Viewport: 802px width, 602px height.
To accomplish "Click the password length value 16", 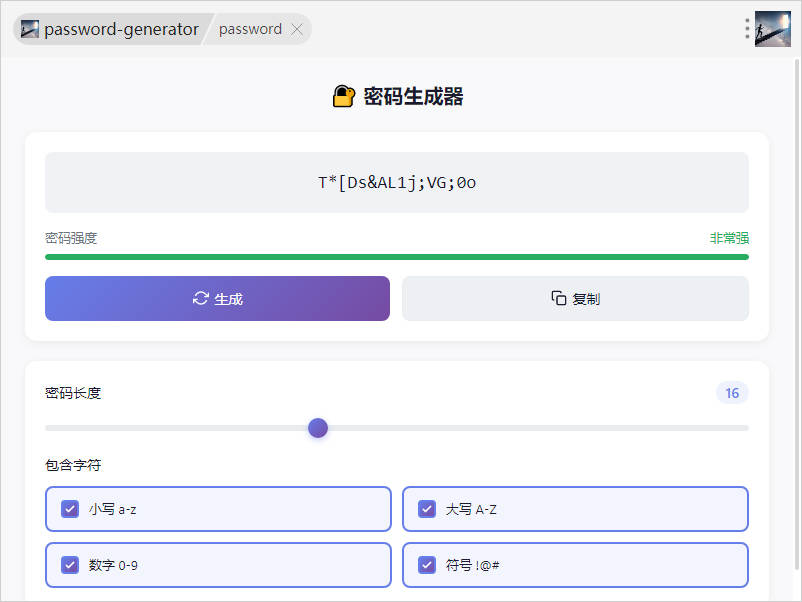I will 732,393.
